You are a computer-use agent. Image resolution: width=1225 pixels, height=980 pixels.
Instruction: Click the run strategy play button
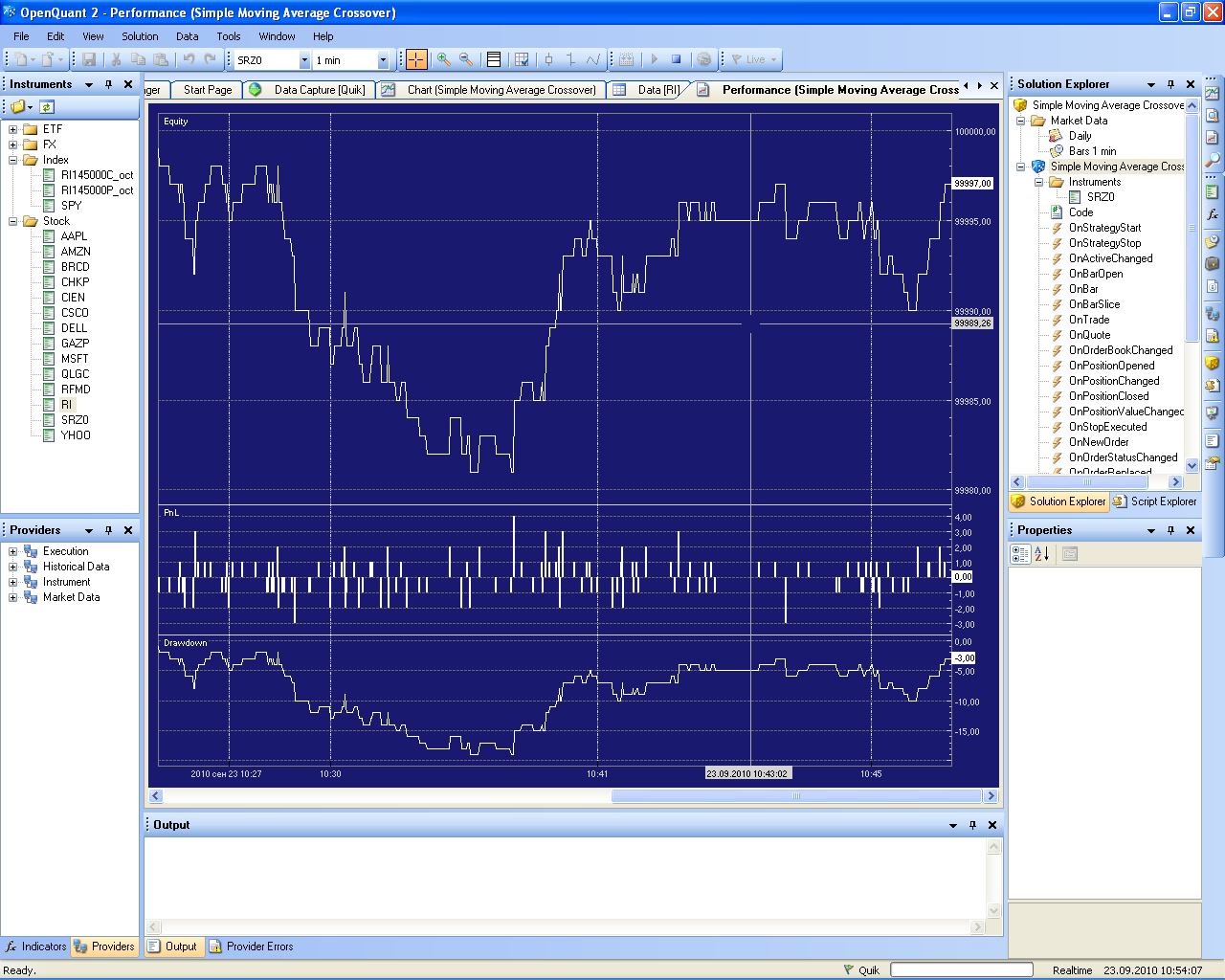(655, 59)
